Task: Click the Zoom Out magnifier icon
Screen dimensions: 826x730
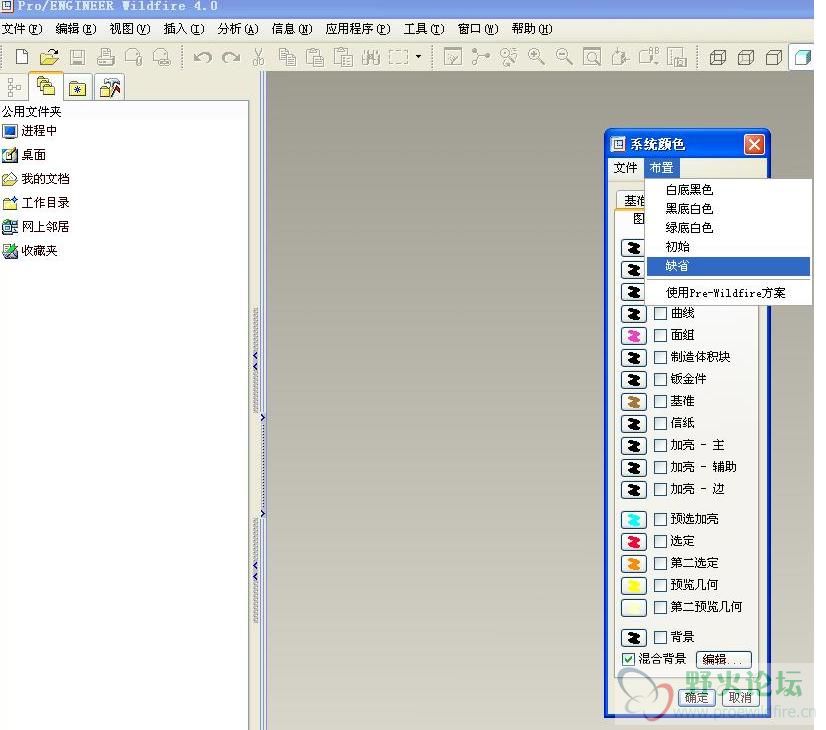Action: tap(564, 57)
